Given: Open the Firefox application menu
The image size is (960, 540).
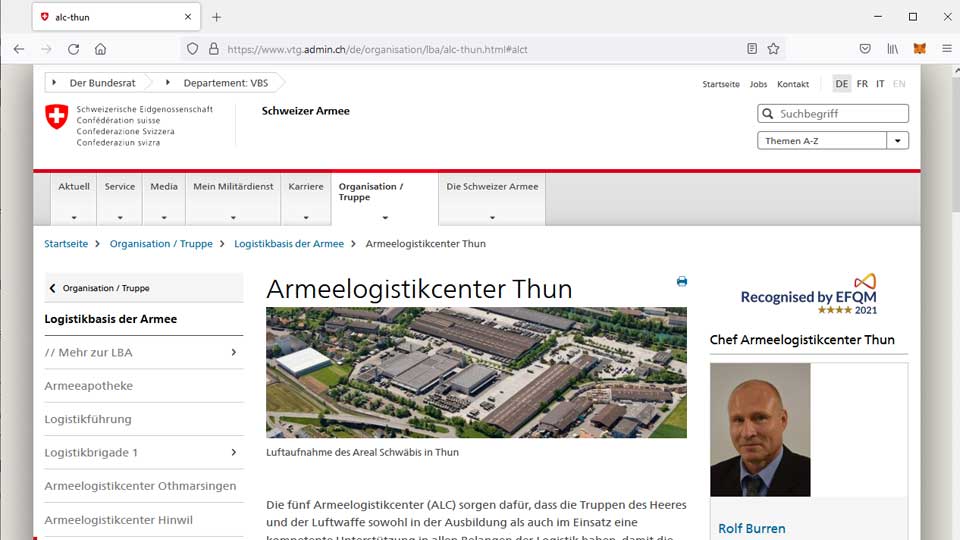Looking at the screenshot, I should point(947,48).
